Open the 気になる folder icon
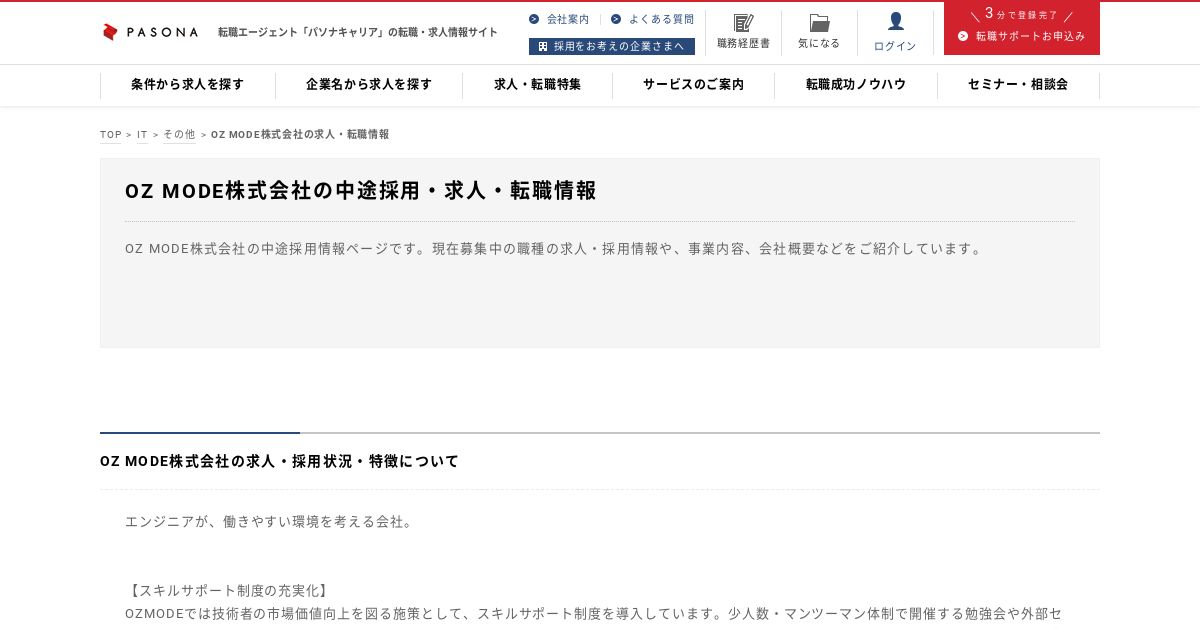1200x630 pixels. (819, 23)
